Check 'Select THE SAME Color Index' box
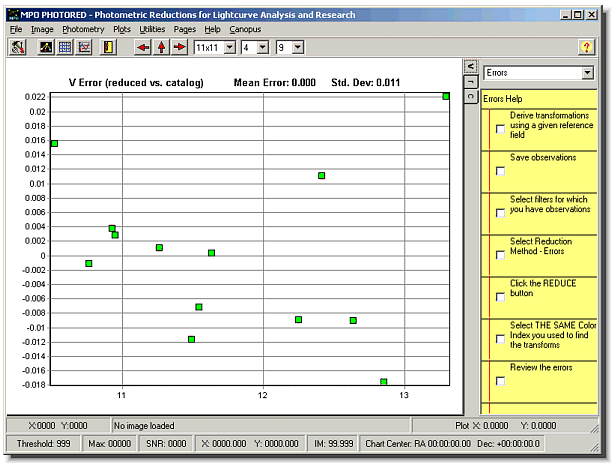Viewport: 614px width, 466px height. (x=500, y=339)
